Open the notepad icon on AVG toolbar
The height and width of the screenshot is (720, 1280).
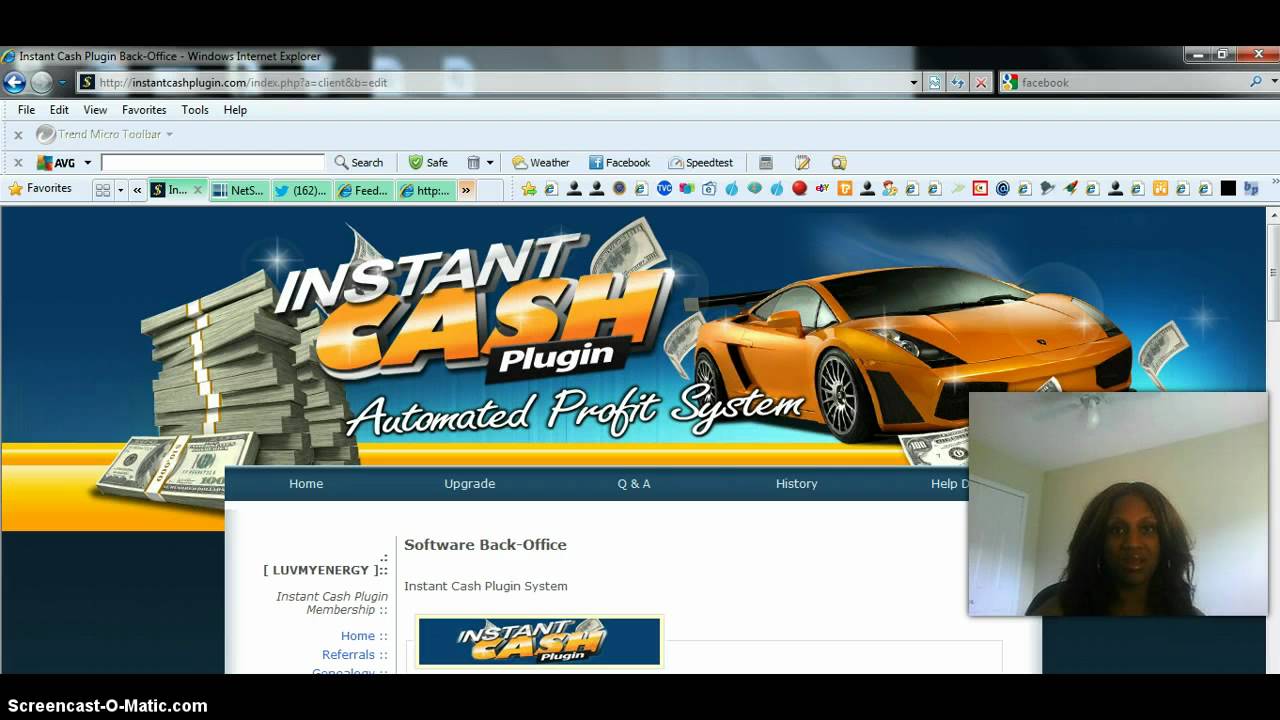(802, 163)
